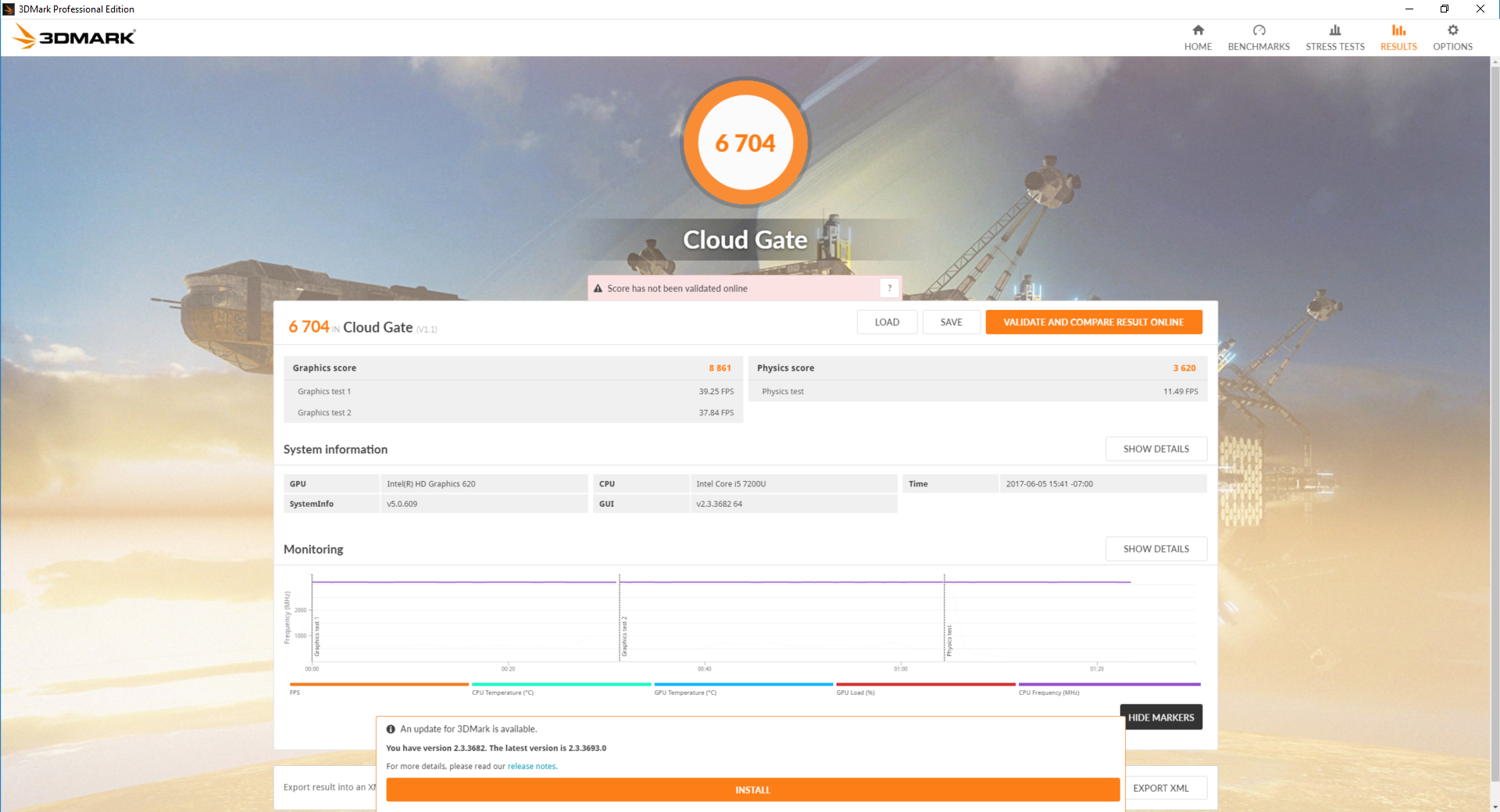
Task: Click the Intel Core i5 7200U value
Action: [x=731, y=484]
